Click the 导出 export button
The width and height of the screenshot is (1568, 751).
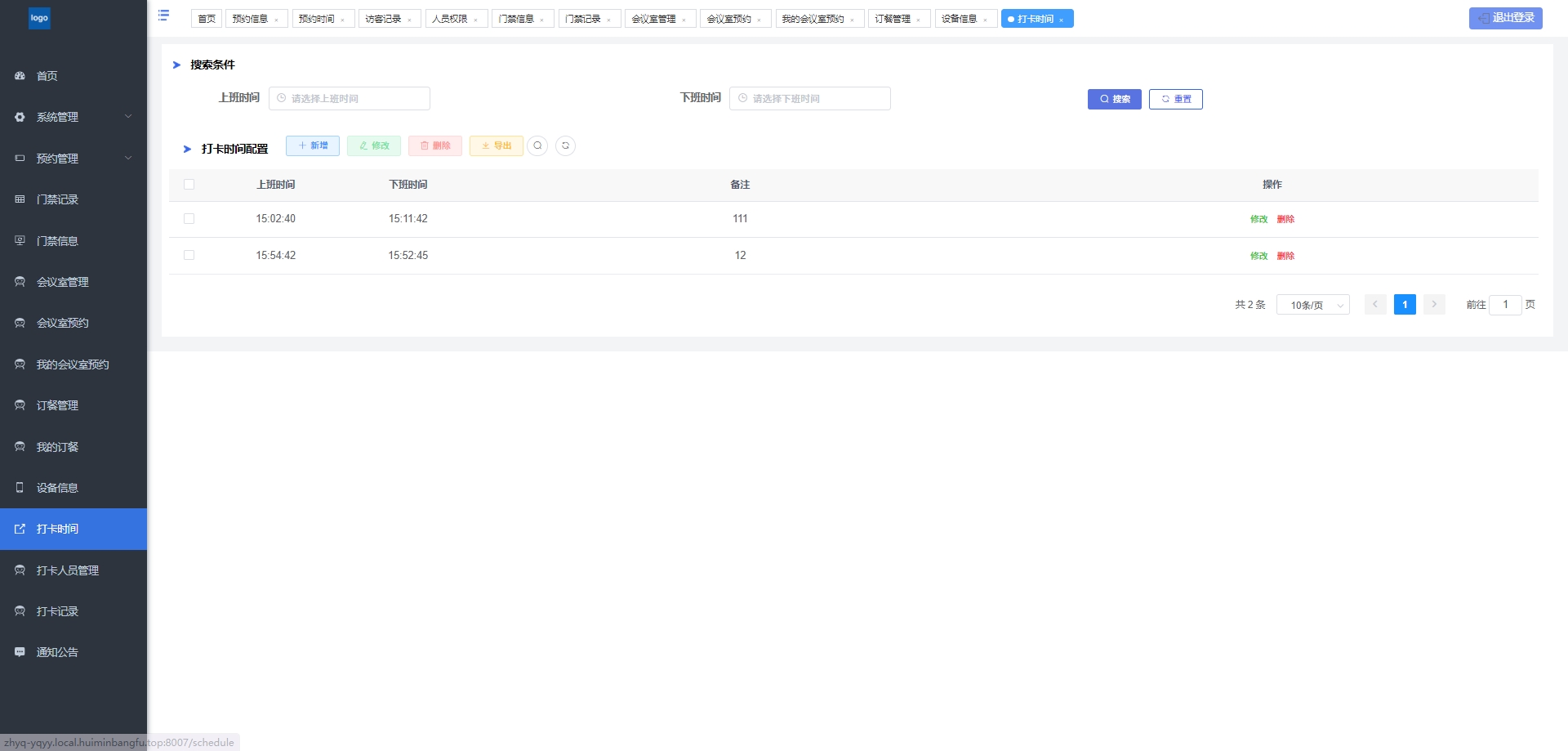coord(496,145)
